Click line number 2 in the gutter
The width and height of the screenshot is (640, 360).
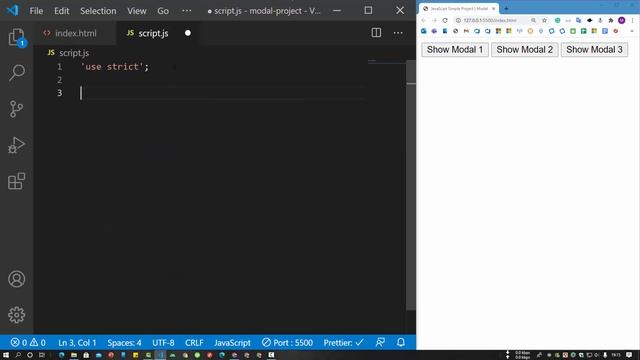[x=60, y=80]
